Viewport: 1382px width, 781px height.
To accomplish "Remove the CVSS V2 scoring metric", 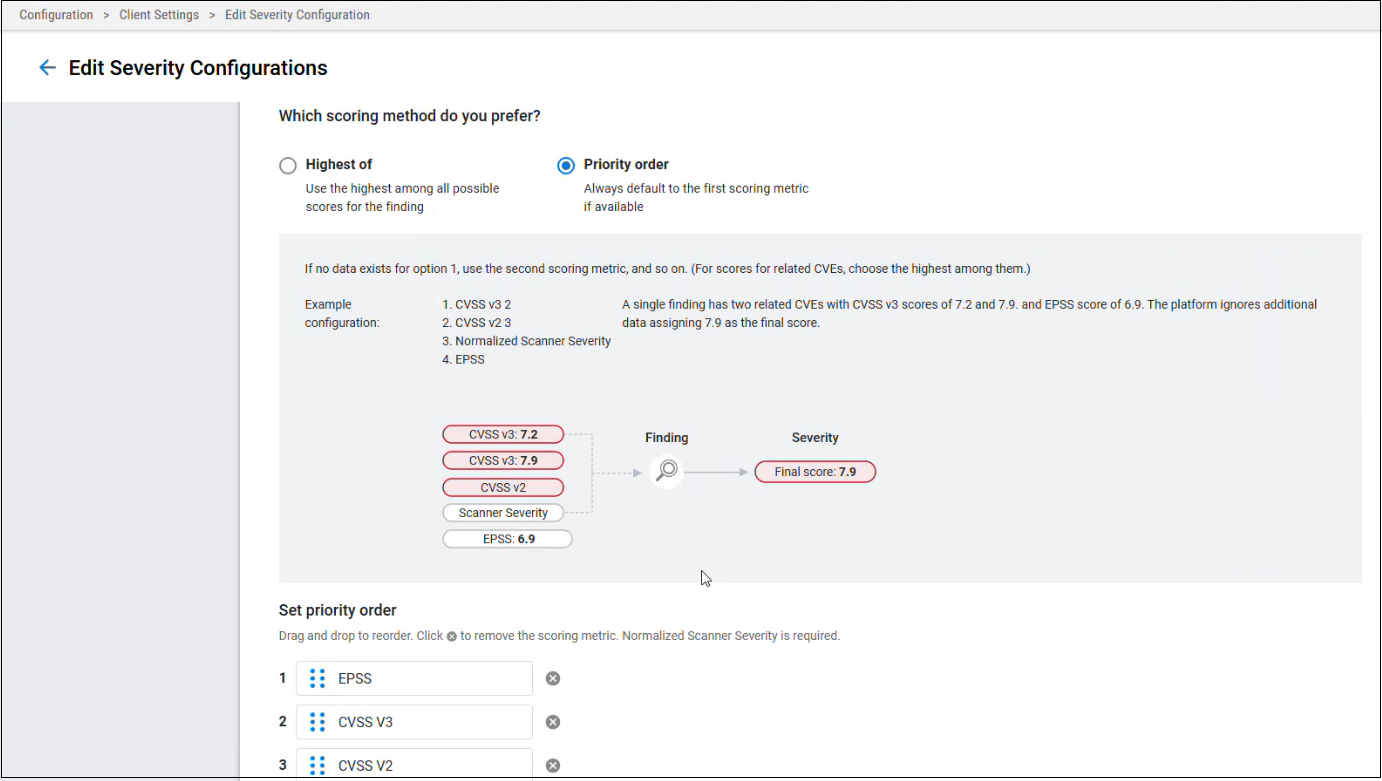I will click(553, 766).
